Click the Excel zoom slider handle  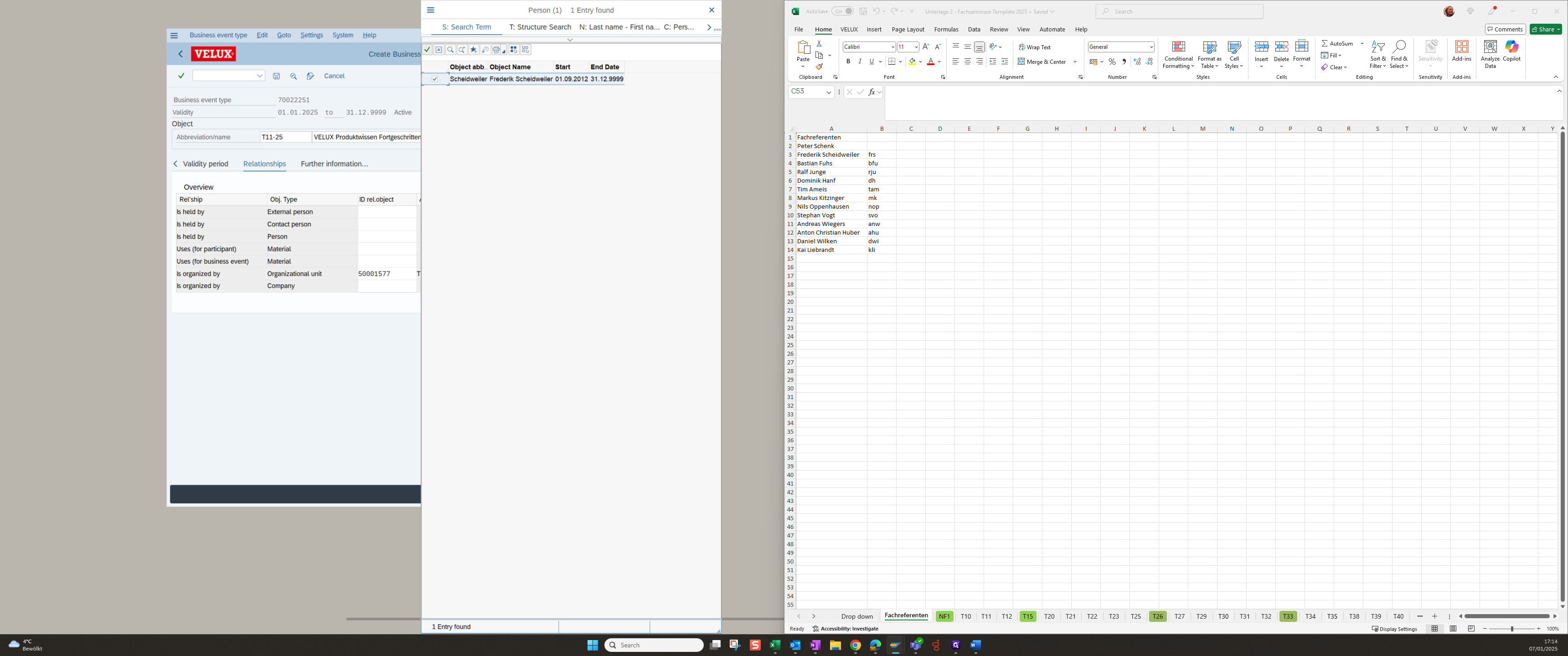[1512, 629]
